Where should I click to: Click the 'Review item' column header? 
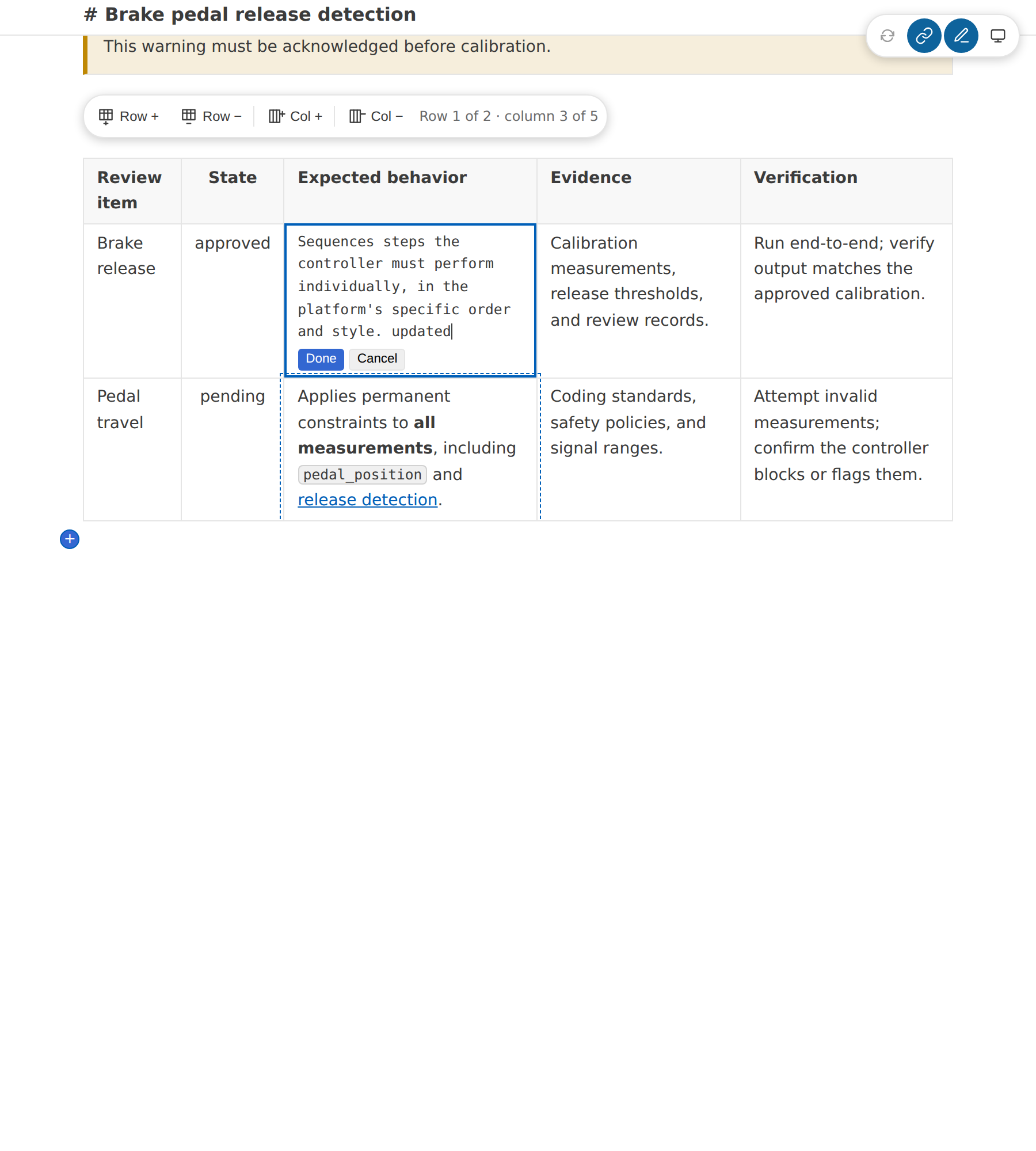(132, 191)
